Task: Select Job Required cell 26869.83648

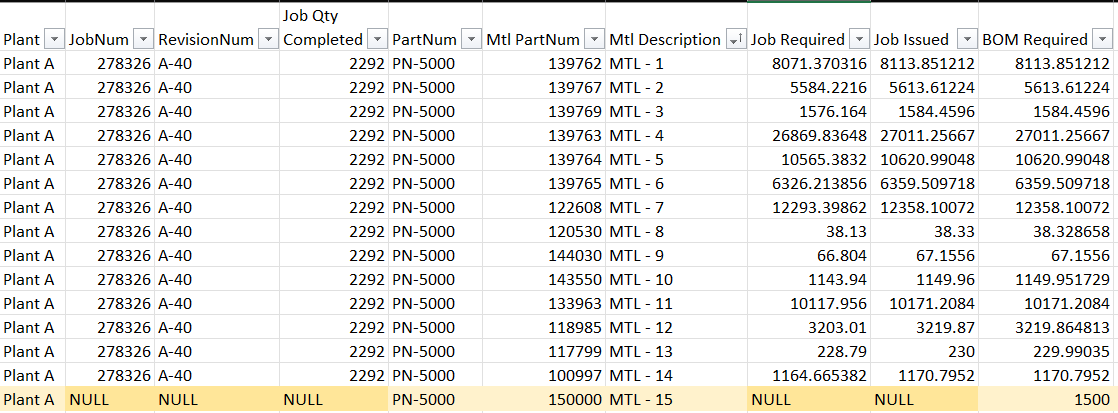Action: pos(809,136)
